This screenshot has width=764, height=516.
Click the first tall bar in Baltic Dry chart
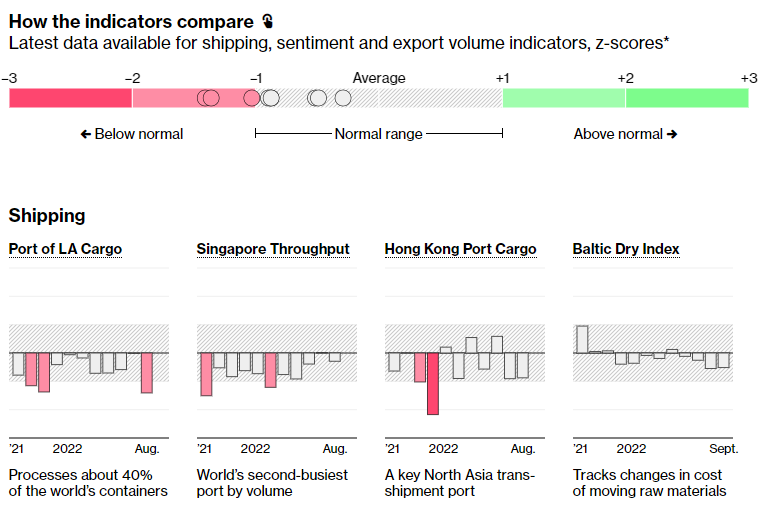click(582, 340)
